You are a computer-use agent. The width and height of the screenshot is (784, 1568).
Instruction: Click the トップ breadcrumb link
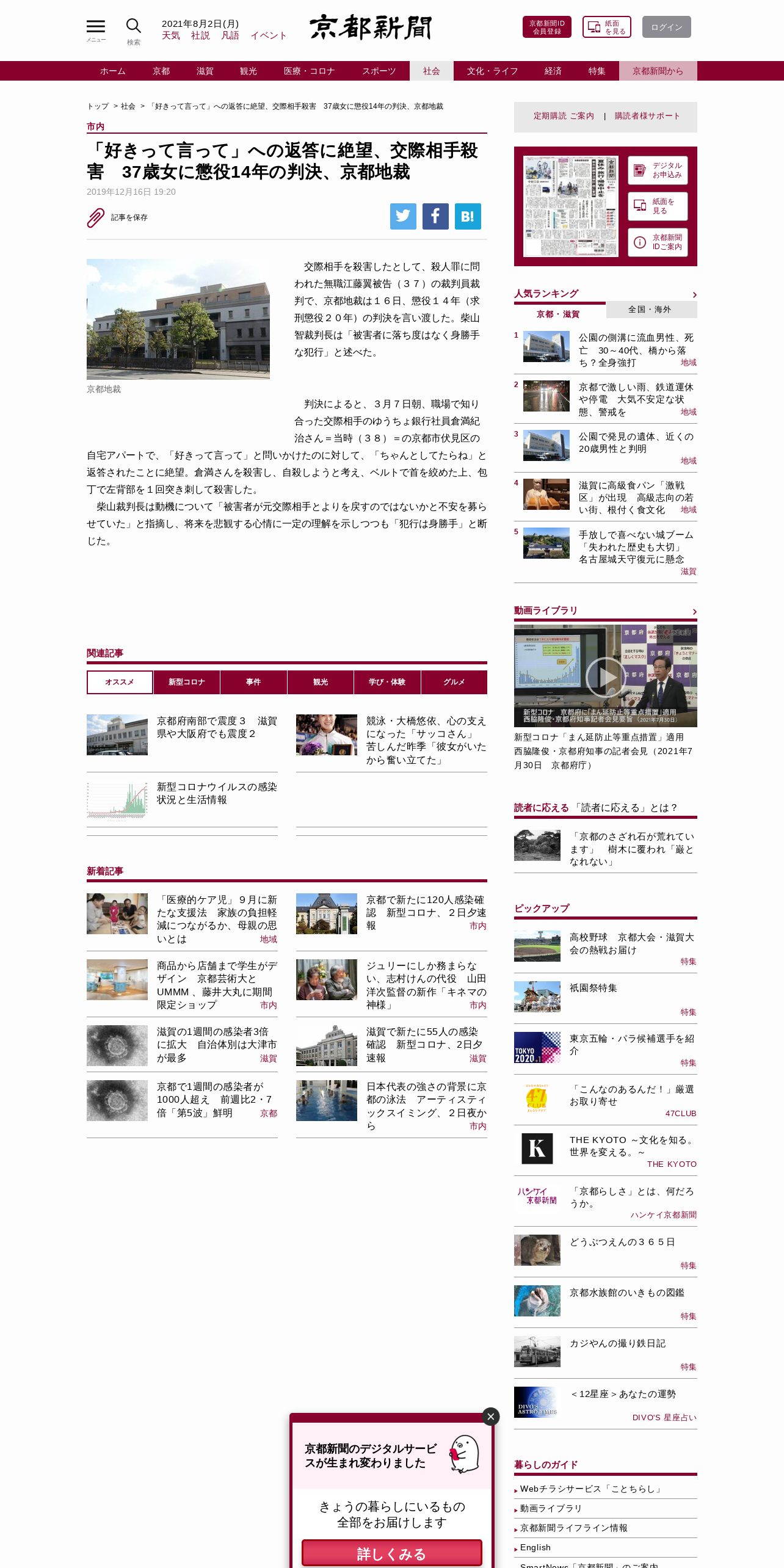point(98,106)
